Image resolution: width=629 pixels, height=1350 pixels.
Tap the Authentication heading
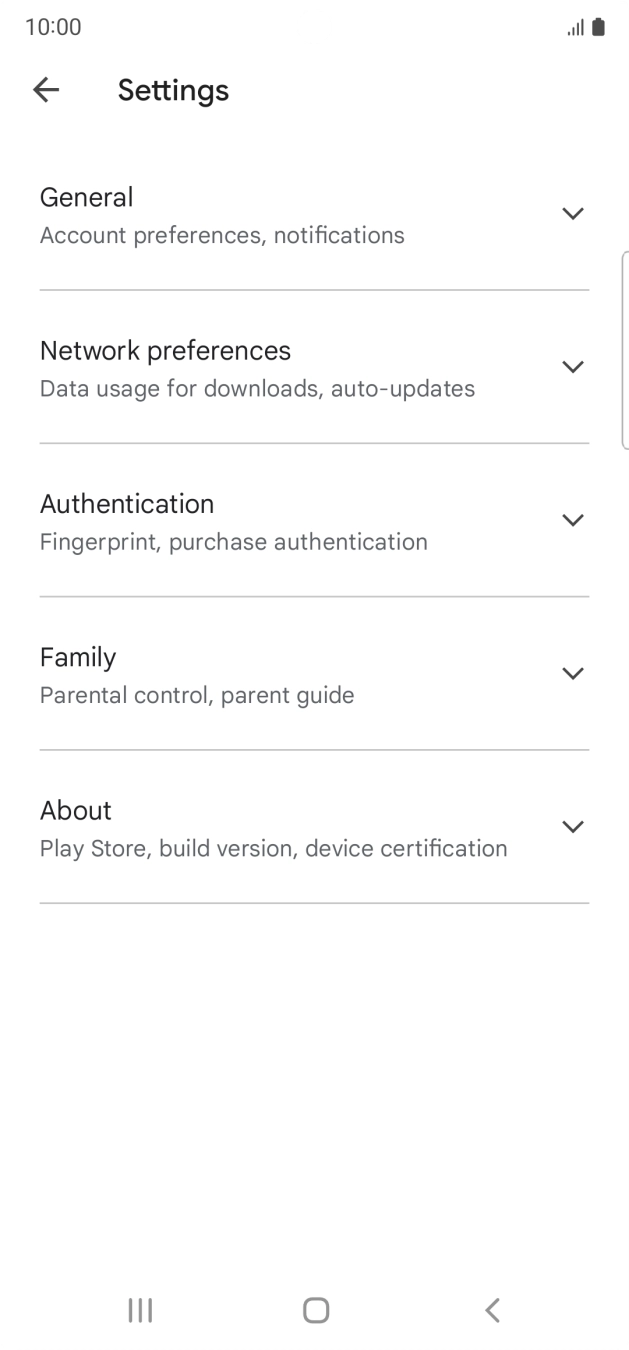pos(127,504)
